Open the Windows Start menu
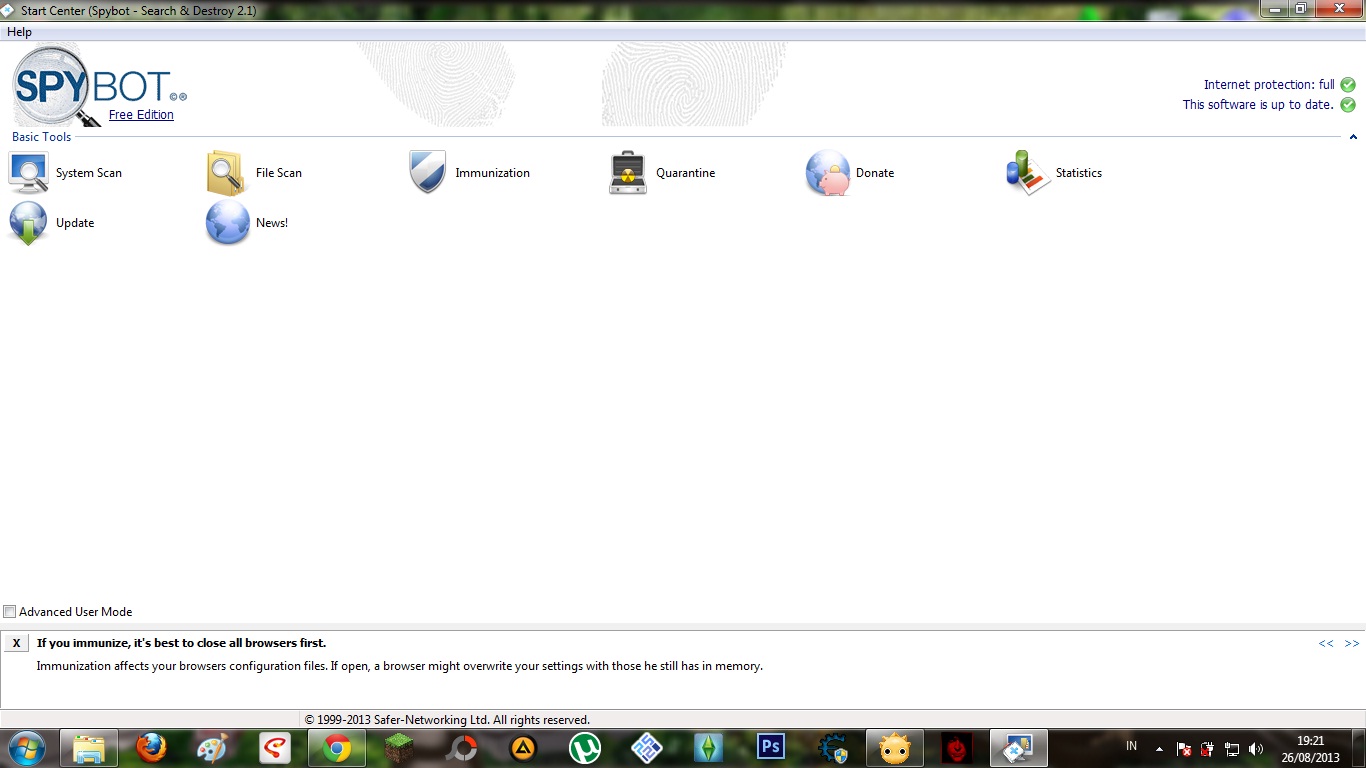1366x768 pixels. 25,748
